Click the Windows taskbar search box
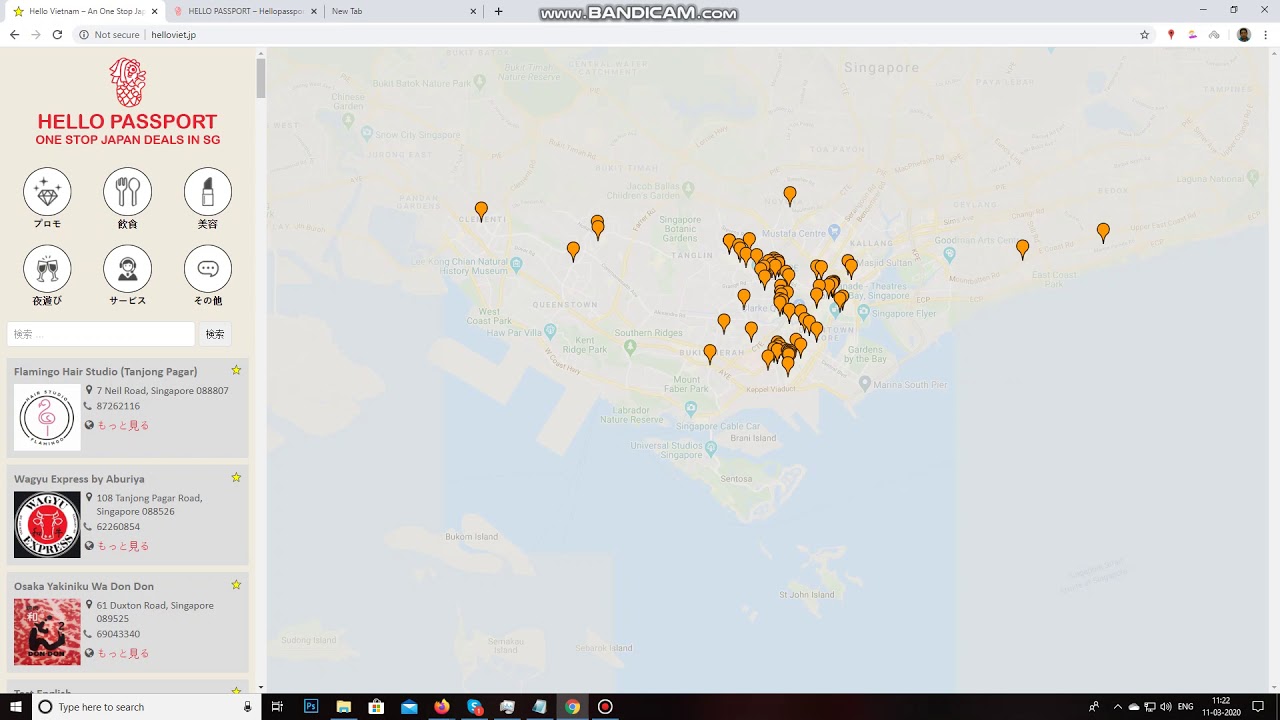The image size is (1280, 720). [x=146, y=706]
